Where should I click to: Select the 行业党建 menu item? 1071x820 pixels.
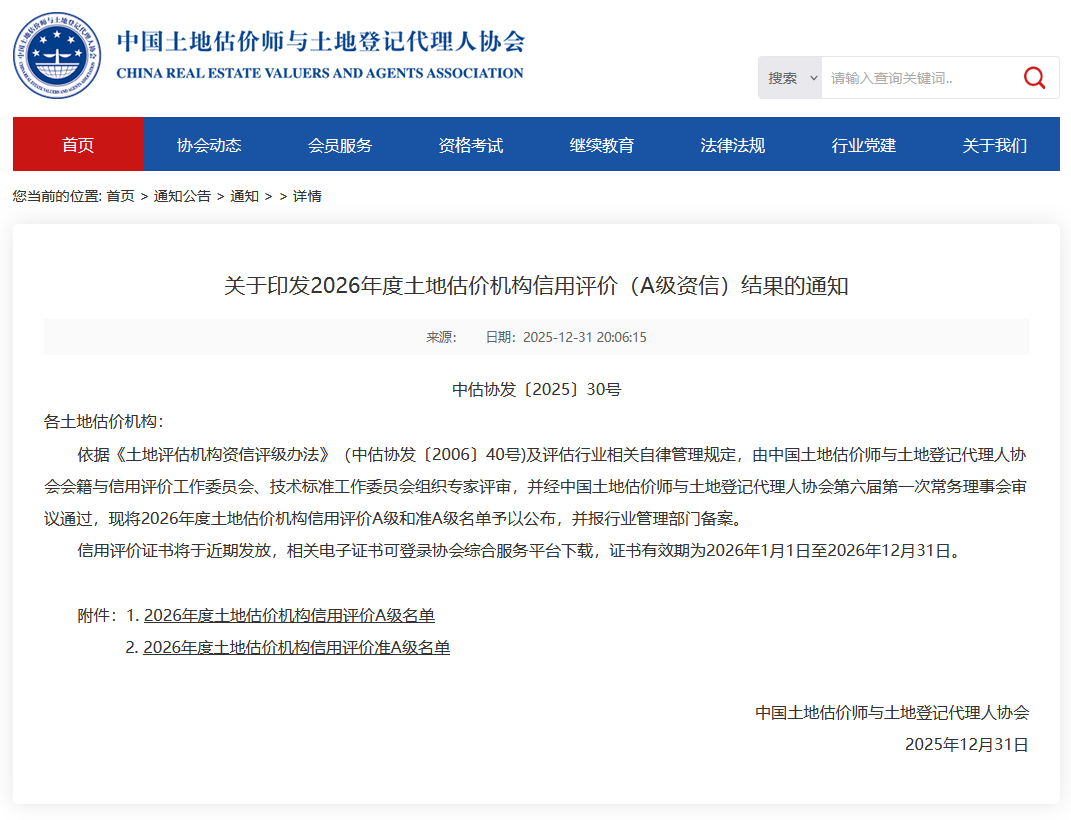864,145
